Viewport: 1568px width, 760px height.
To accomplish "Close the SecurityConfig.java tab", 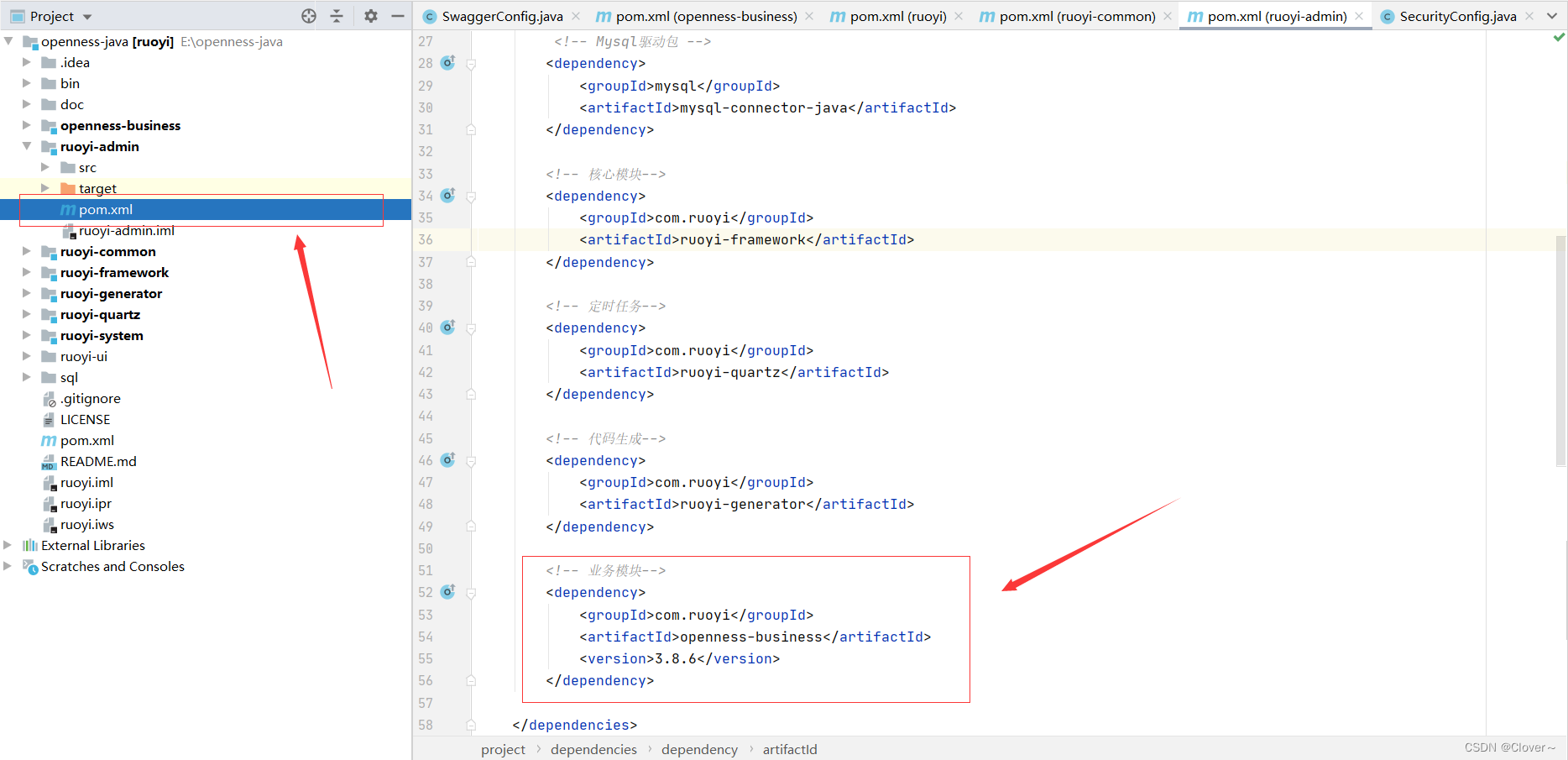I will [x=1529, y=16].
